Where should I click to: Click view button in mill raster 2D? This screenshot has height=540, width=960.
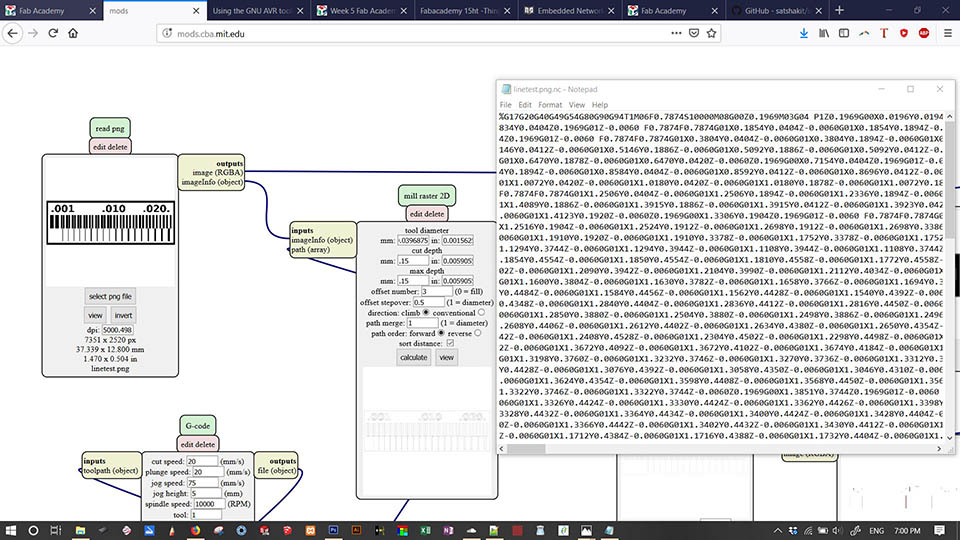click(x=446, y=358)
